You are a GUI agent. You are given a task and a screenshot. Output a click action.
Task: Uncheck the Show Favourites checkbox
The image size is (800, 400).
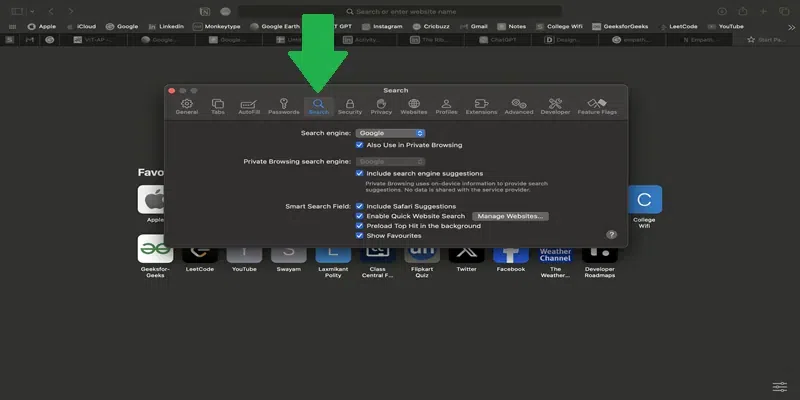[x=360, y=236]
